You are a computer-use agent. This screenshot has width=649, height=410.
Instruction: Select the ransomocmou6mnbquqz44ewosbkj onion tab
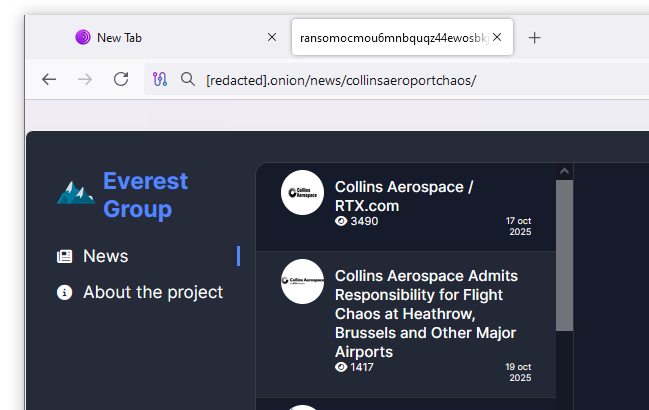(x=390, y=37)
